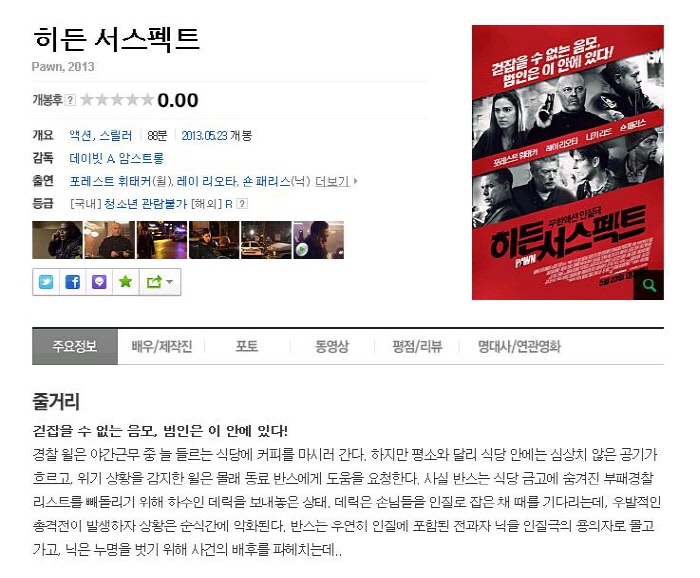Open help icon next to 개봉후
Image resolution: width=700 pixels, height=578 pixels.
pyautogui.click(x=71, y=100)
